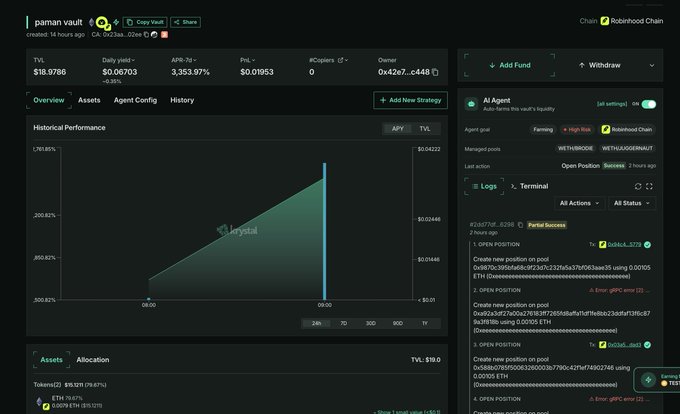The height and width of the screenshot is (414, 680).
Task: Expand the Withdraw options chevron
Action: coord(652,65)
